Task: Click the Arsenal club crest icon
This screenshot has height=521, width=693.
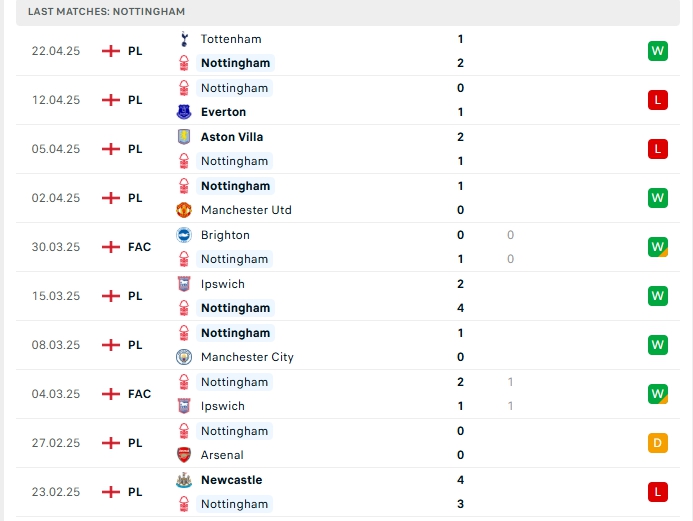Action: (x=184, y=455)
